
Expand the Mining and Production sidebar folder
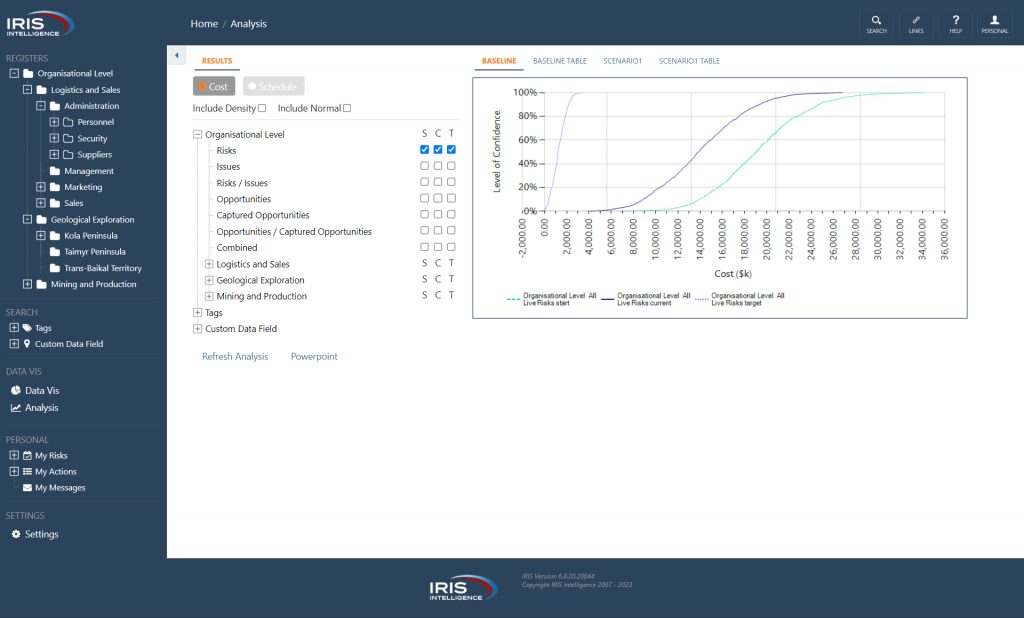pyautogui.click(x=14, y=284)
